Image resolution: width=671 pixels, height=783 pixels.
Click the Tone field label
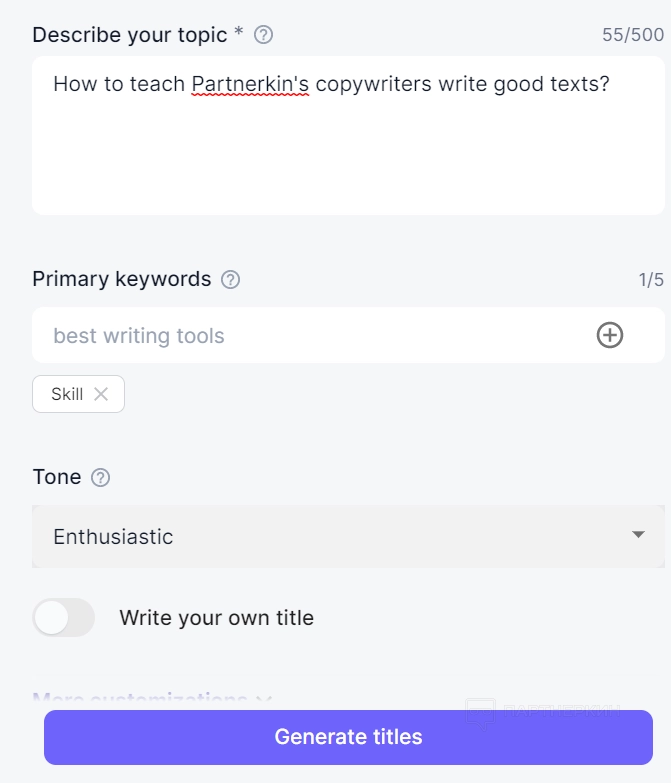point(57,477)
